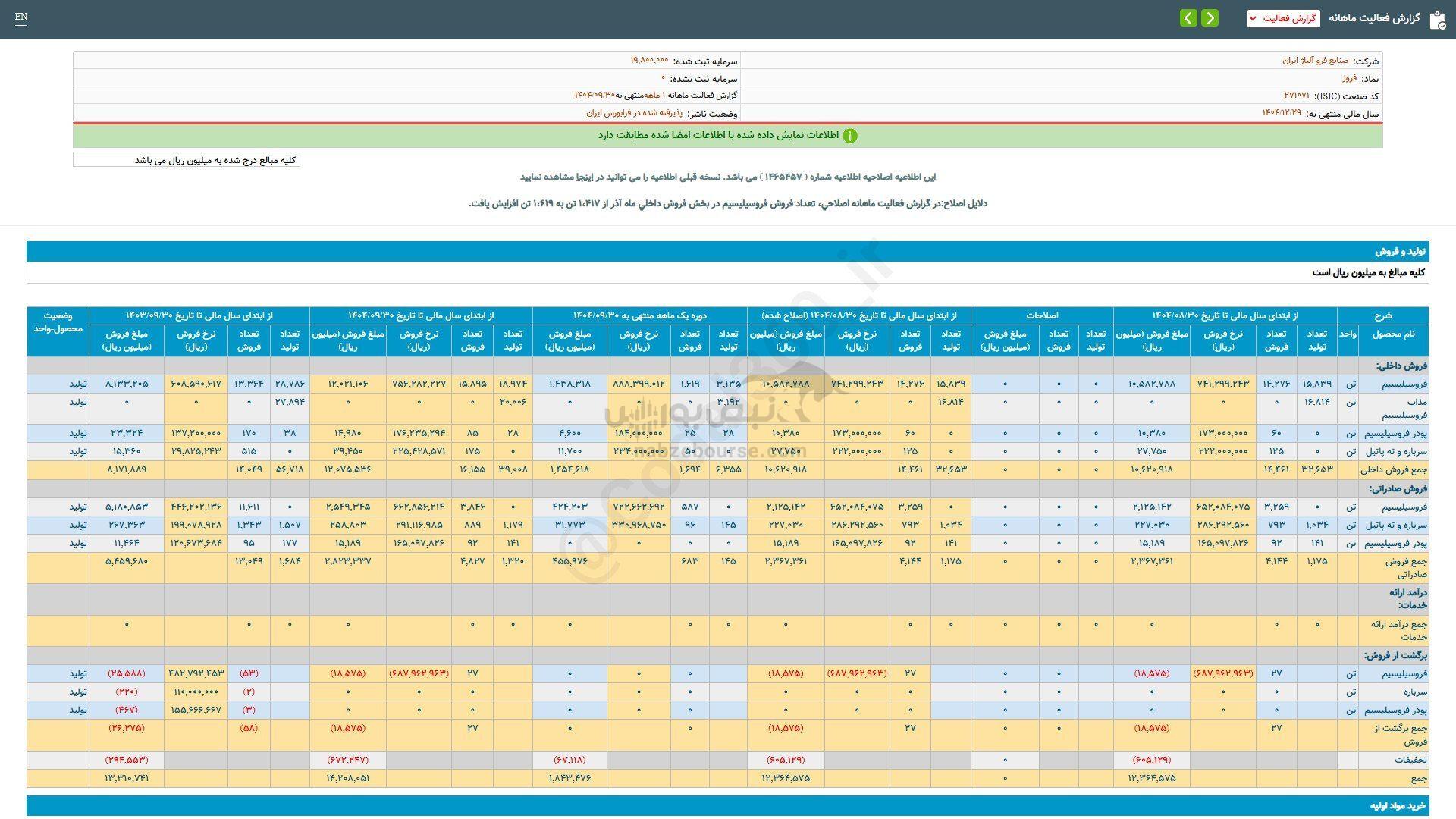This screenshot has width=1456, height=819.
Task: Click the navigation arrow pair in the header
Action: [1200, 17]
